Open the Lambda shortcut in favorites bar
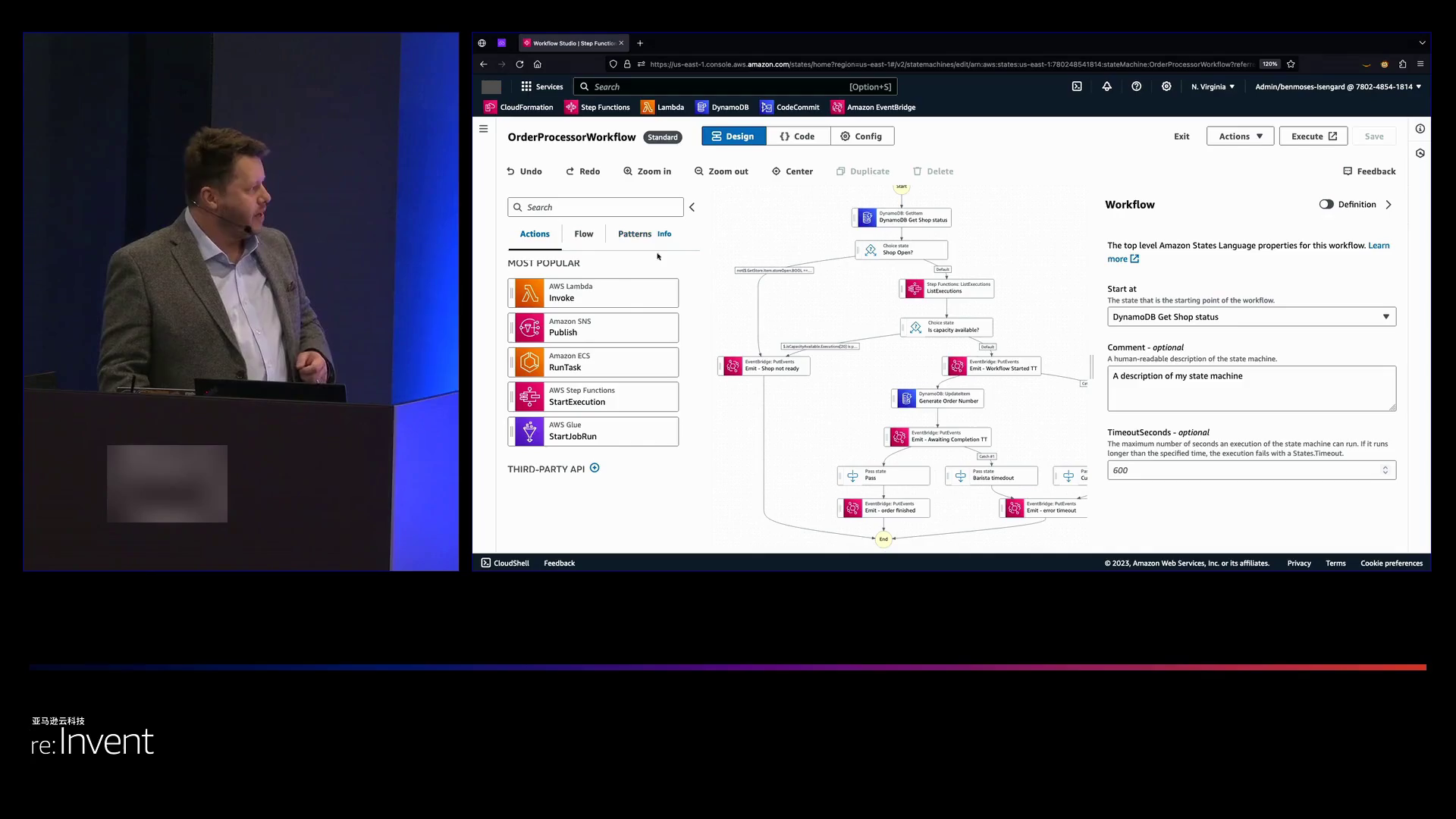Viewport: 1456px width, 819px height. pyautogui.click(x=662, y=107)
